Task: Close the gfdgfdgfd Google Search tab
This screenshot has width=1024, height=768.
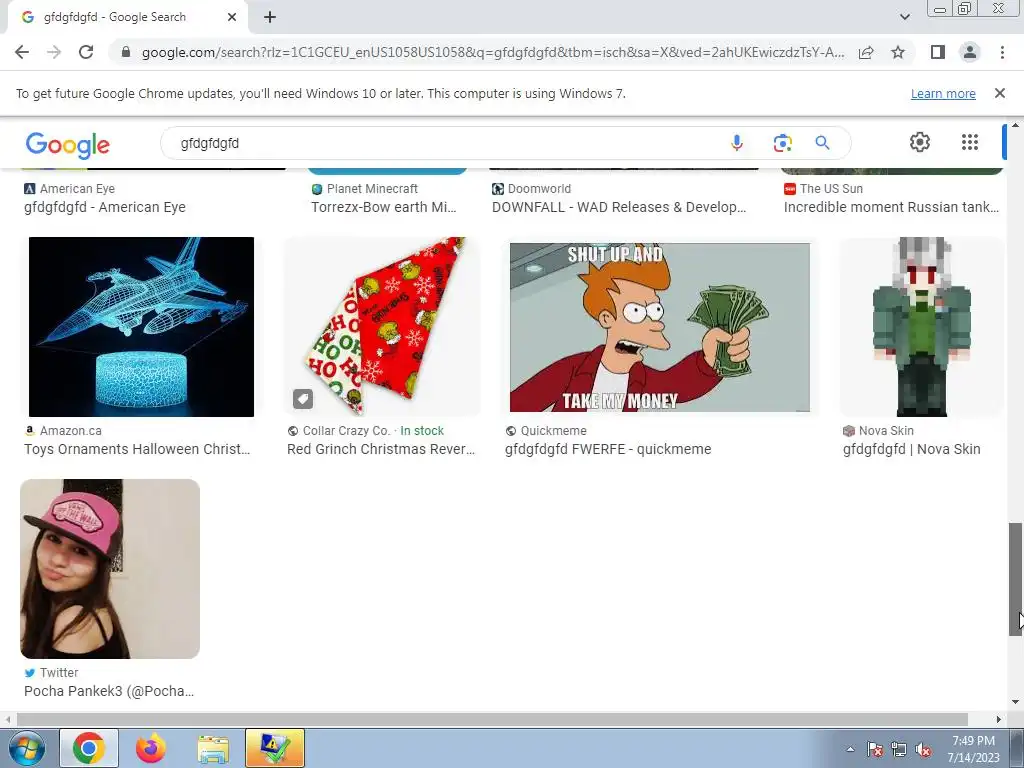Action: [x=232, y=17]
